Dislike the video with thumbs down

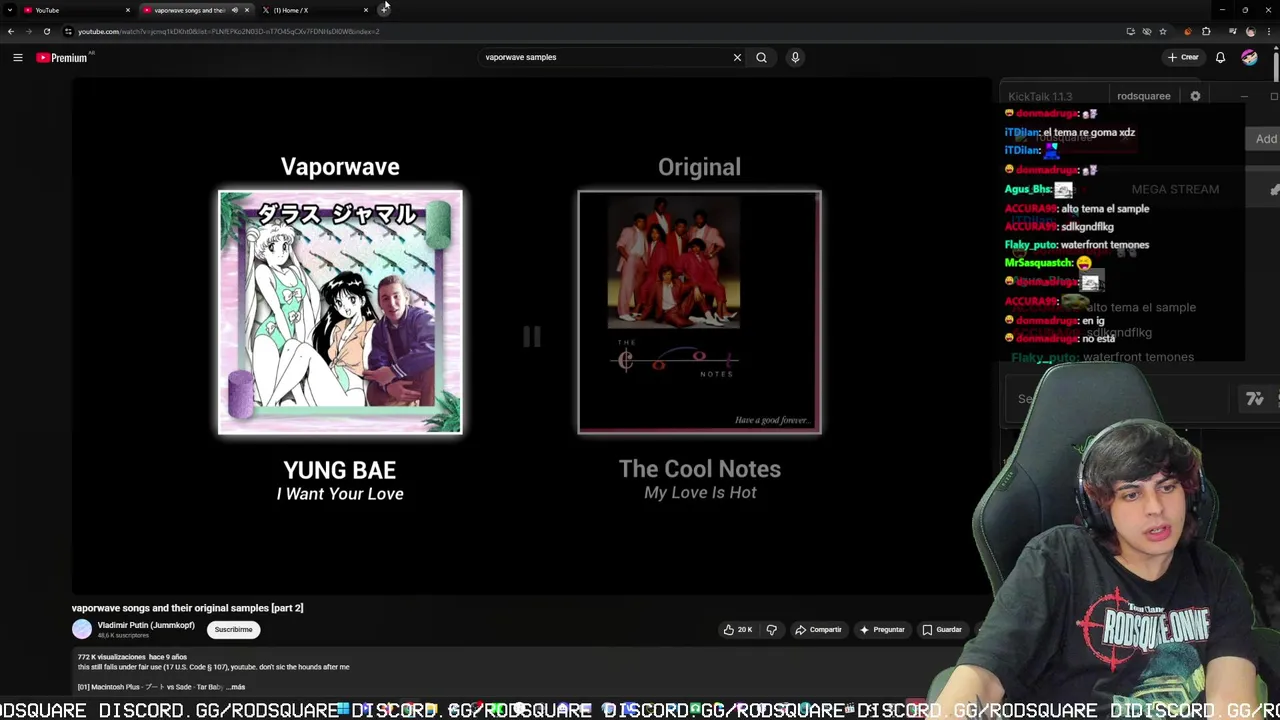pos(771,630)
